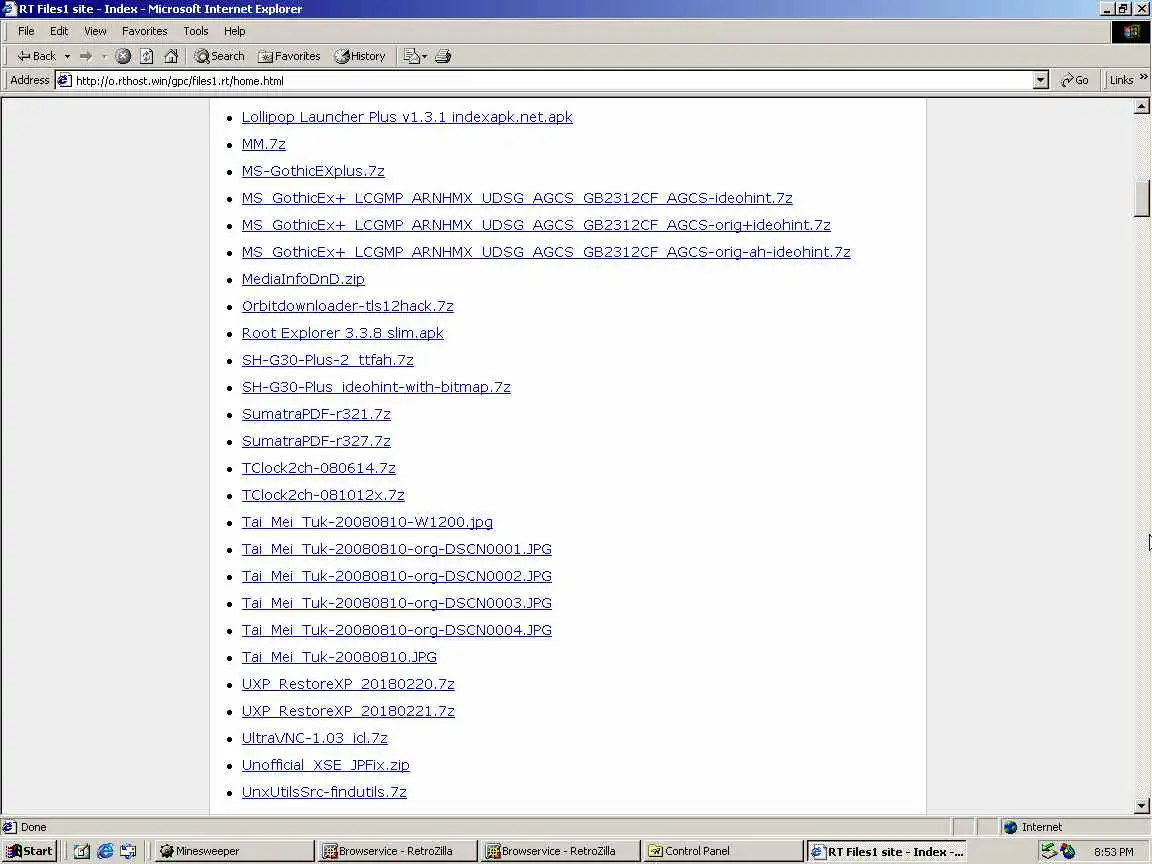Open the Tools menu
This screenshot has width=1152, height=864.
click(195, 31)
